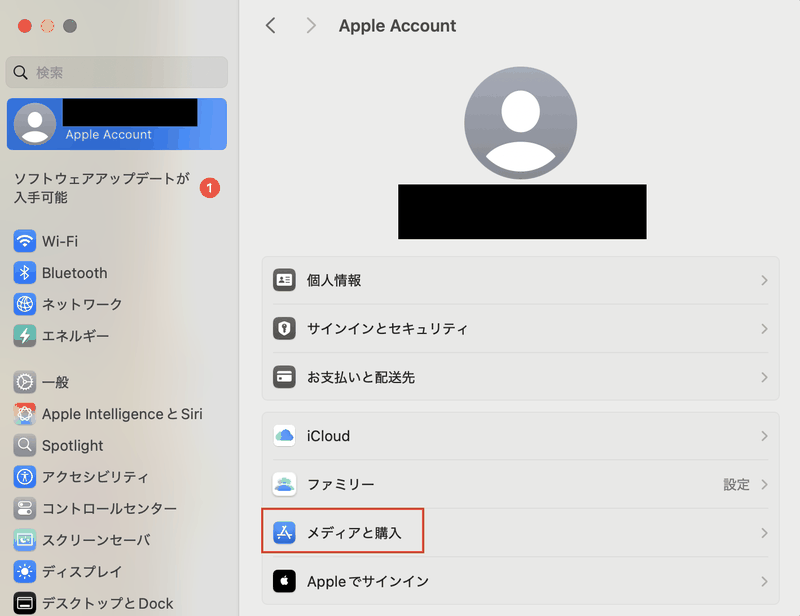The width and height of the screenshot is (800, 616).
Task: Open the デスクトップとDock icon
Action: (24, 603)
